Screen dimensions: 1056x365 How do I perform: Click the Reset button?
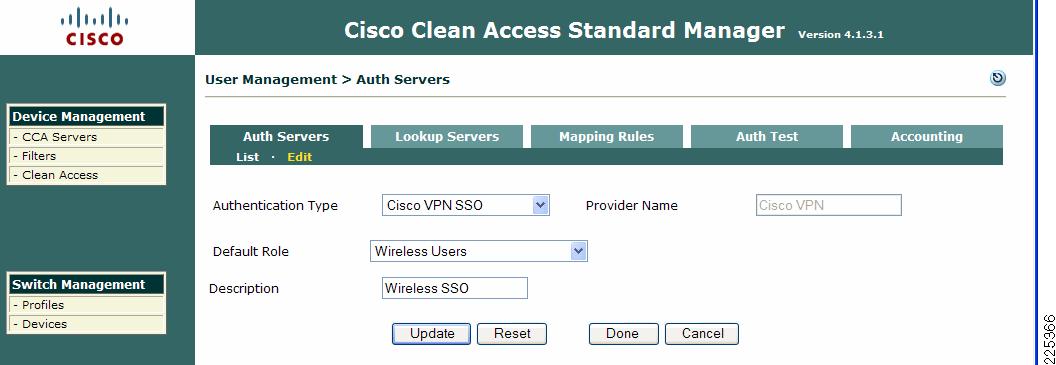point(512,333)
